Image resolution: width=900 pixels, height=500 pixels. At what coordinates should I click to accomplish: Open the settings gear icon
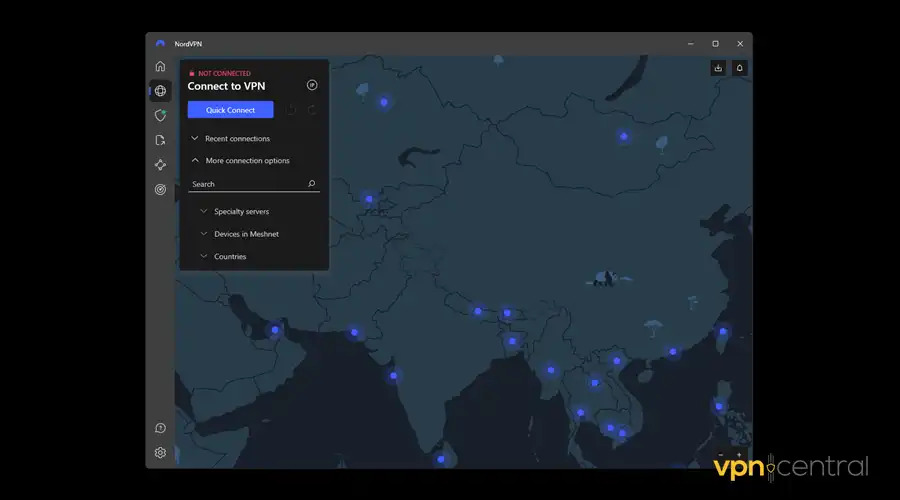(x=160, y=453)
